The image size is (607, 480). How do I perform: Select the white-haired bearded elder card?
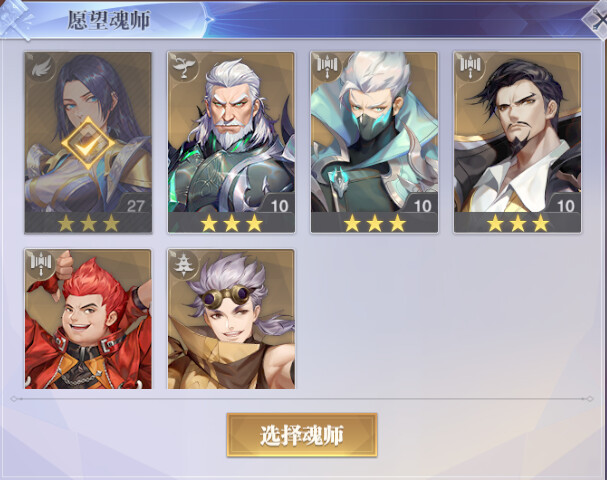pos(231,142)
